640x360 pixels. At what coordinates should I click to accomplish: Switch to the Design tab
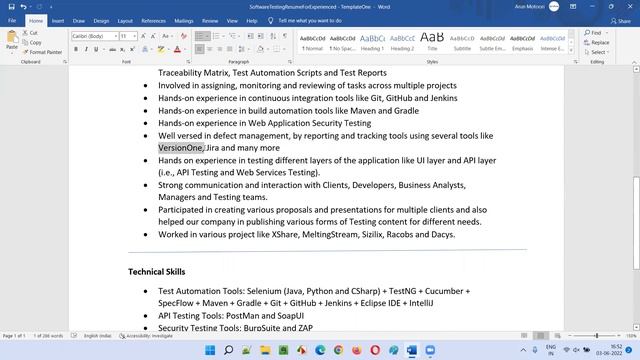click(101, 21)
